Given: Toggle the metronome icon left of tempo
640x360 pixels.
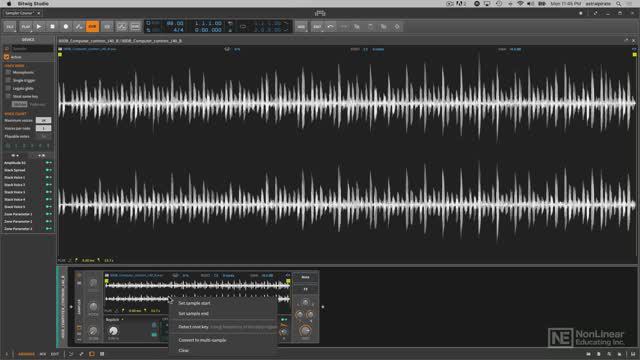Looking at the screenshot, I should 149,23.
